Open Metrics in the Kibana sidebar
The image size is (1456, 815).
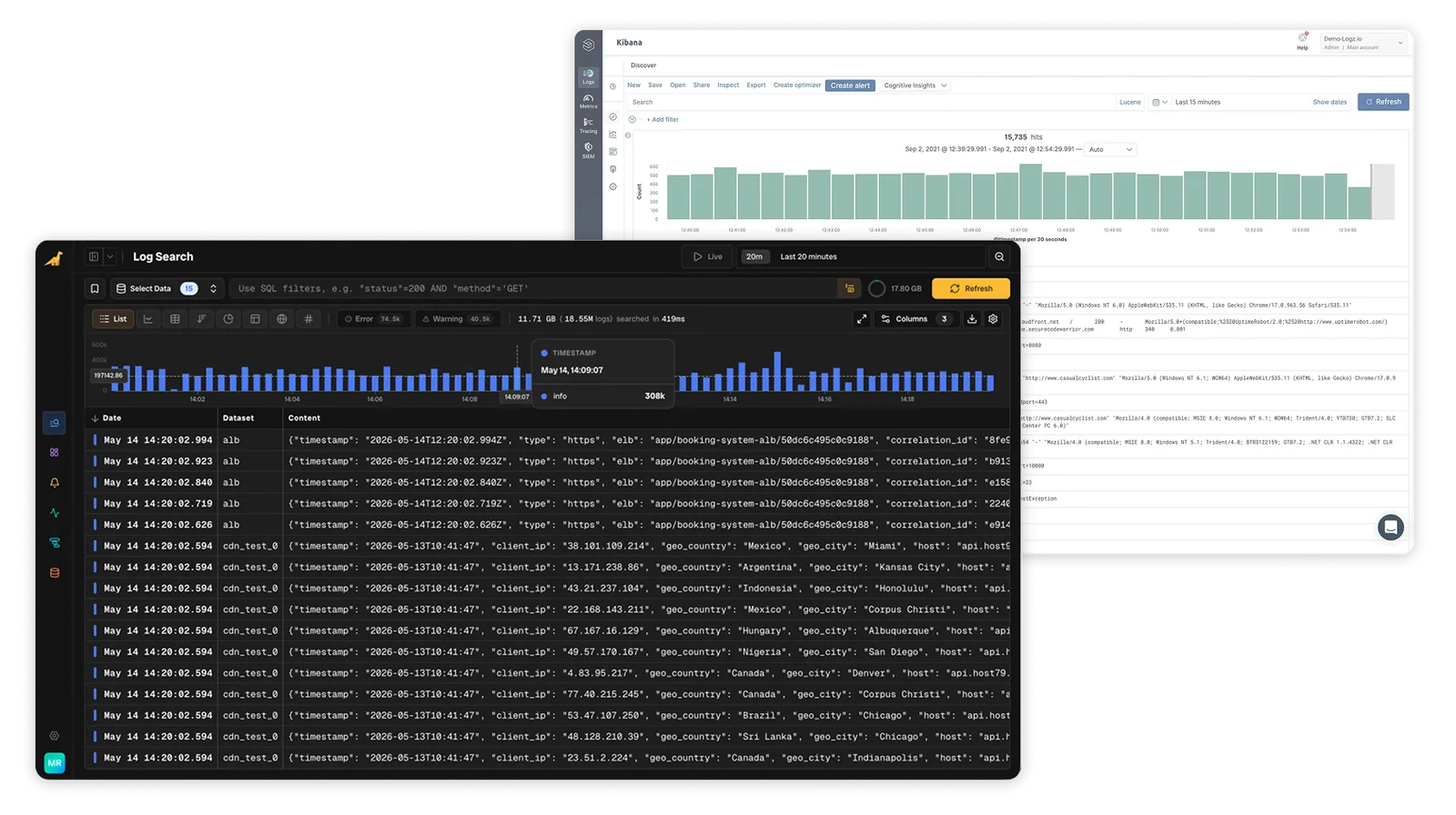click(589, 102)
